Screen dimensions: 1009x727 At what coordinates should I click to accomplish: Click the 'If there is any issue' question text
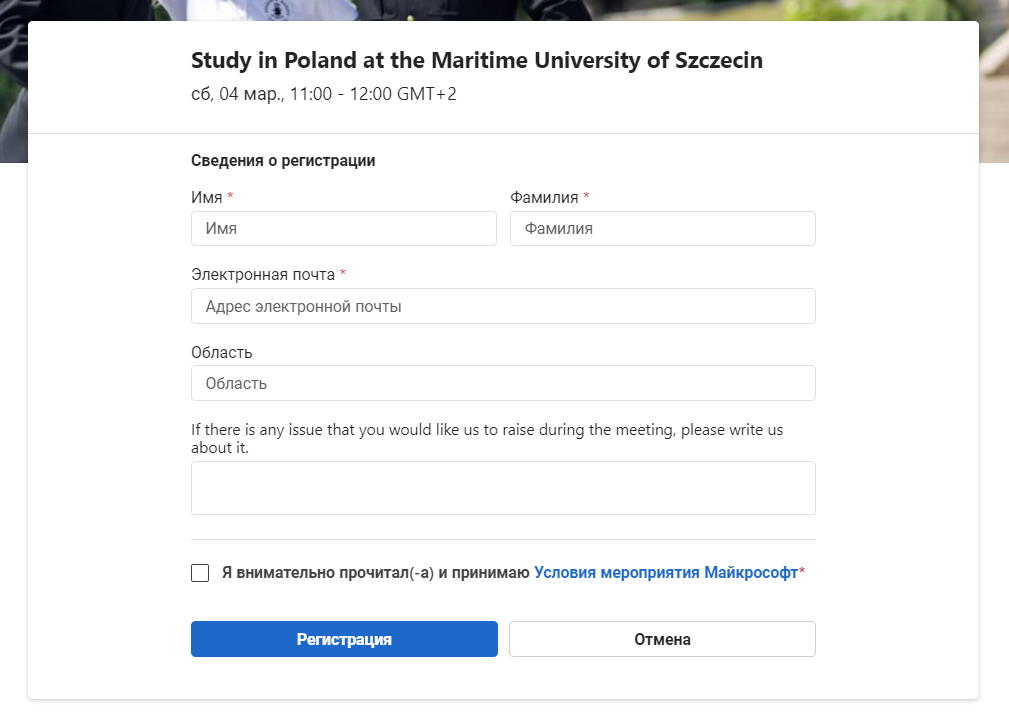486,430
